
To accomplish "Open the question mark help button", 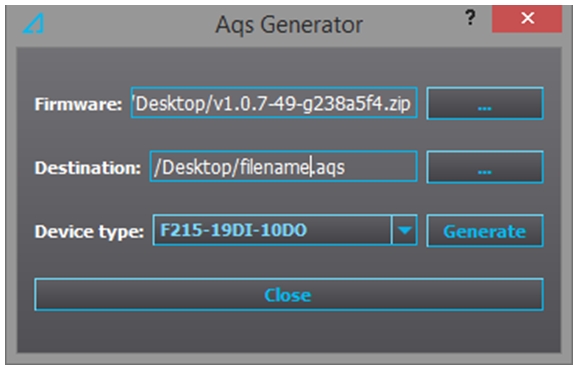I will point(470,18).
